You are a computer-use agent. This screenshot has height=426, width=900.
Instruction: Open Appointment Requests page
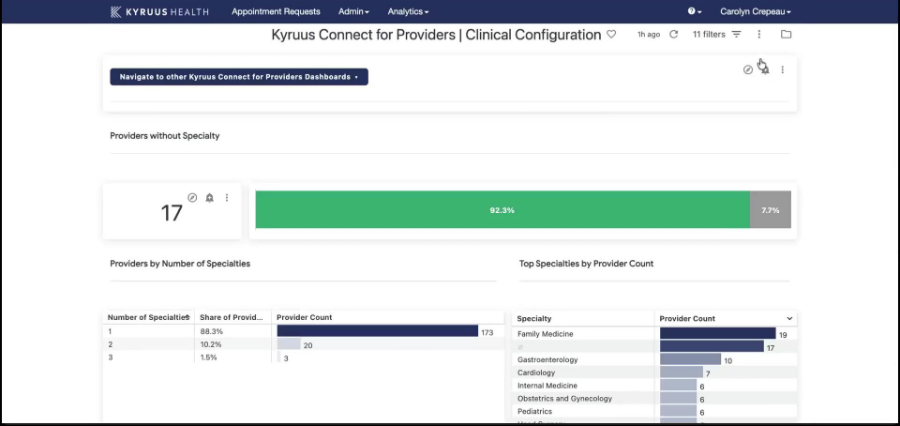pyautogui.click(x=276, y=11)
